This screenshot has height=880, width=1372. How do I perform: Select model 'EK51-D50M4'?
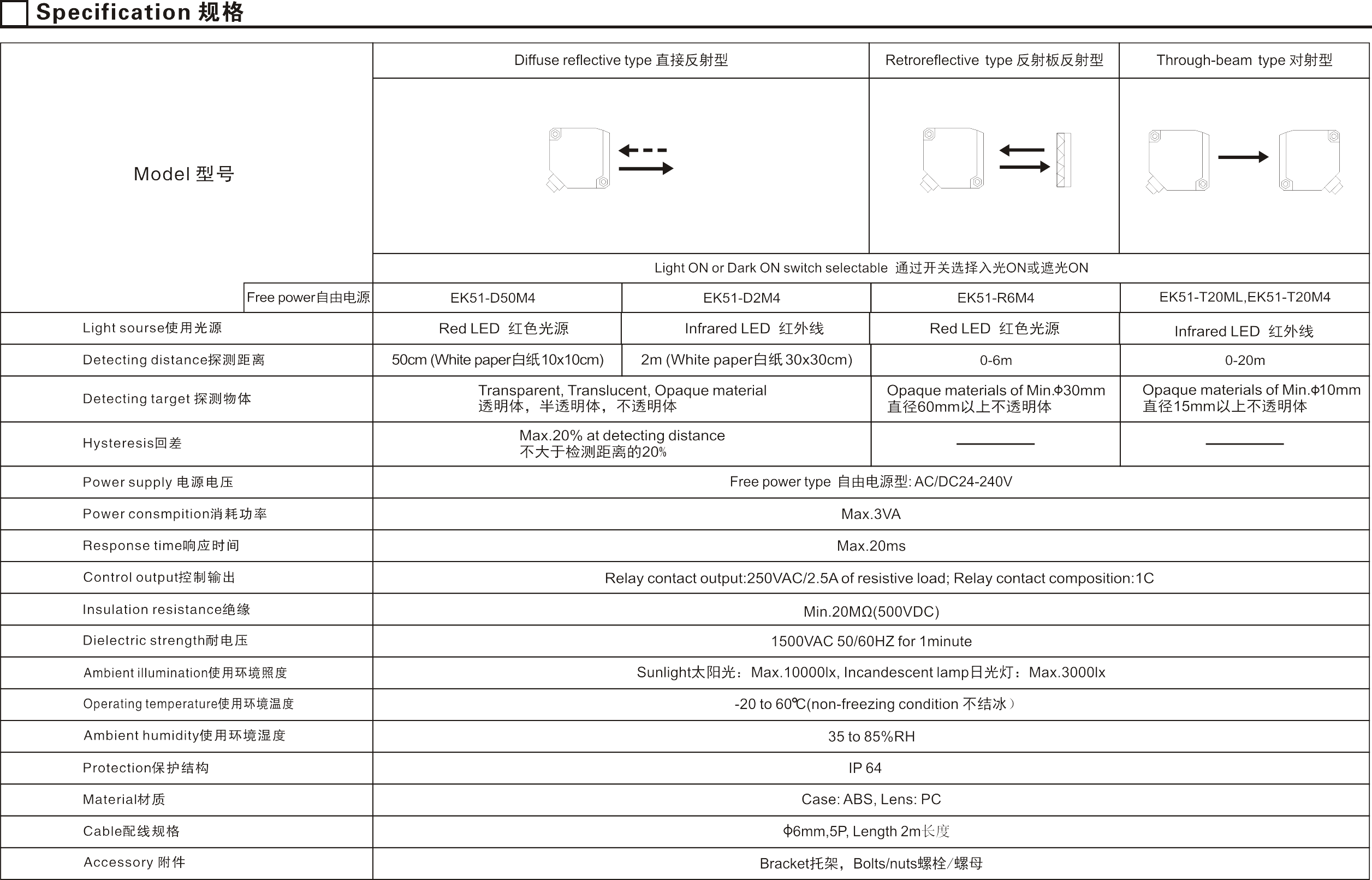click(x=493, y=298)
